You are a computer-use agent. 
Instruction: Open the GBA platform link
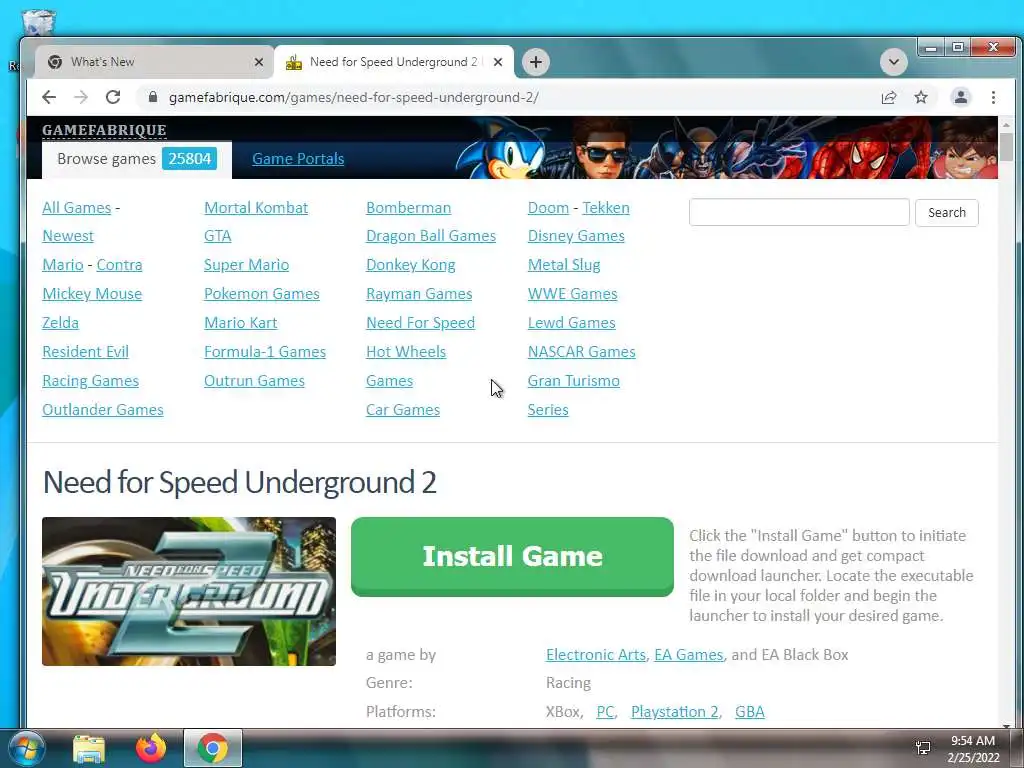(750, 712)
